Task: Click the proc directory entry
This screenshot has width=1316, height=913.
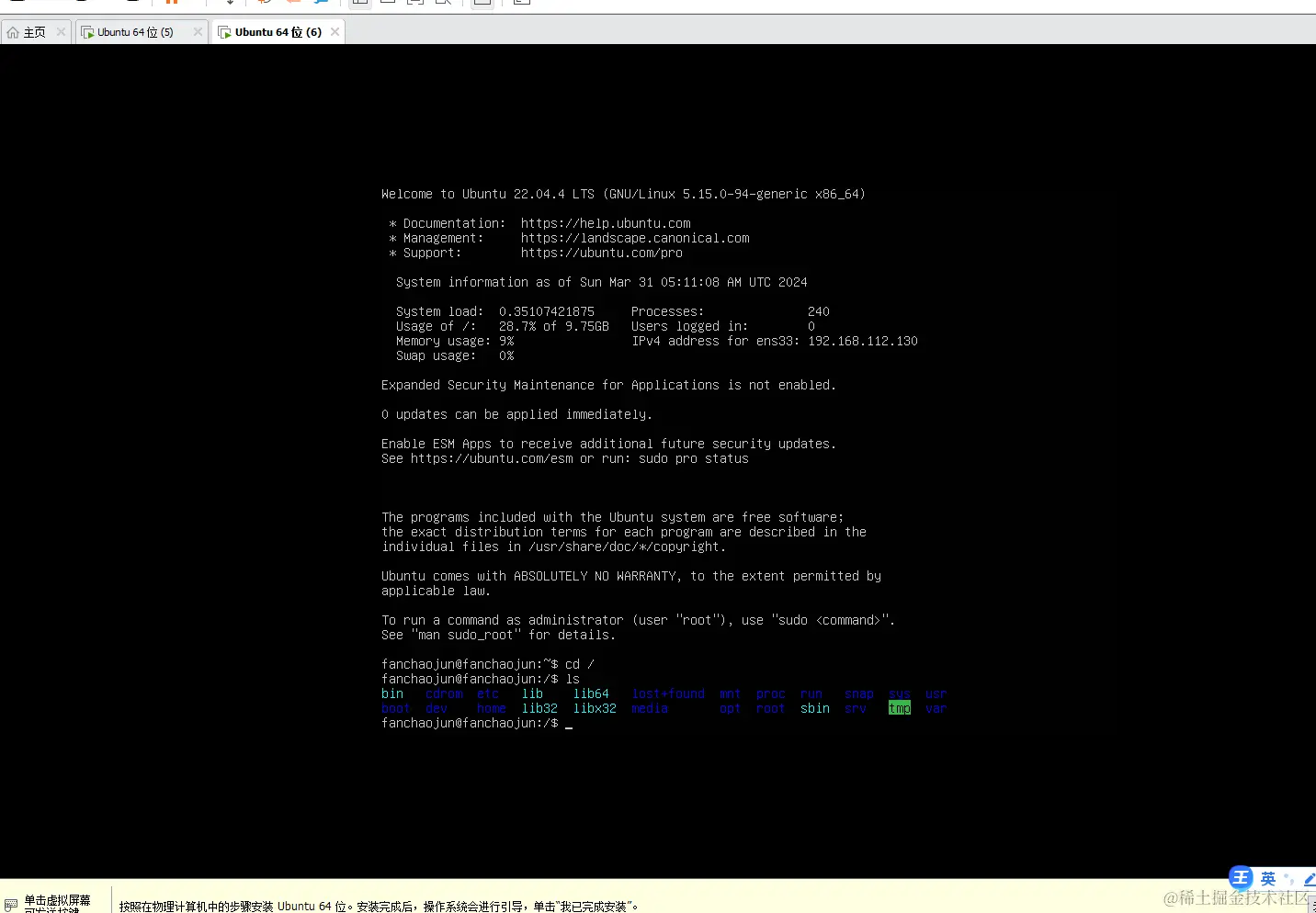Action: coord(771,693)
